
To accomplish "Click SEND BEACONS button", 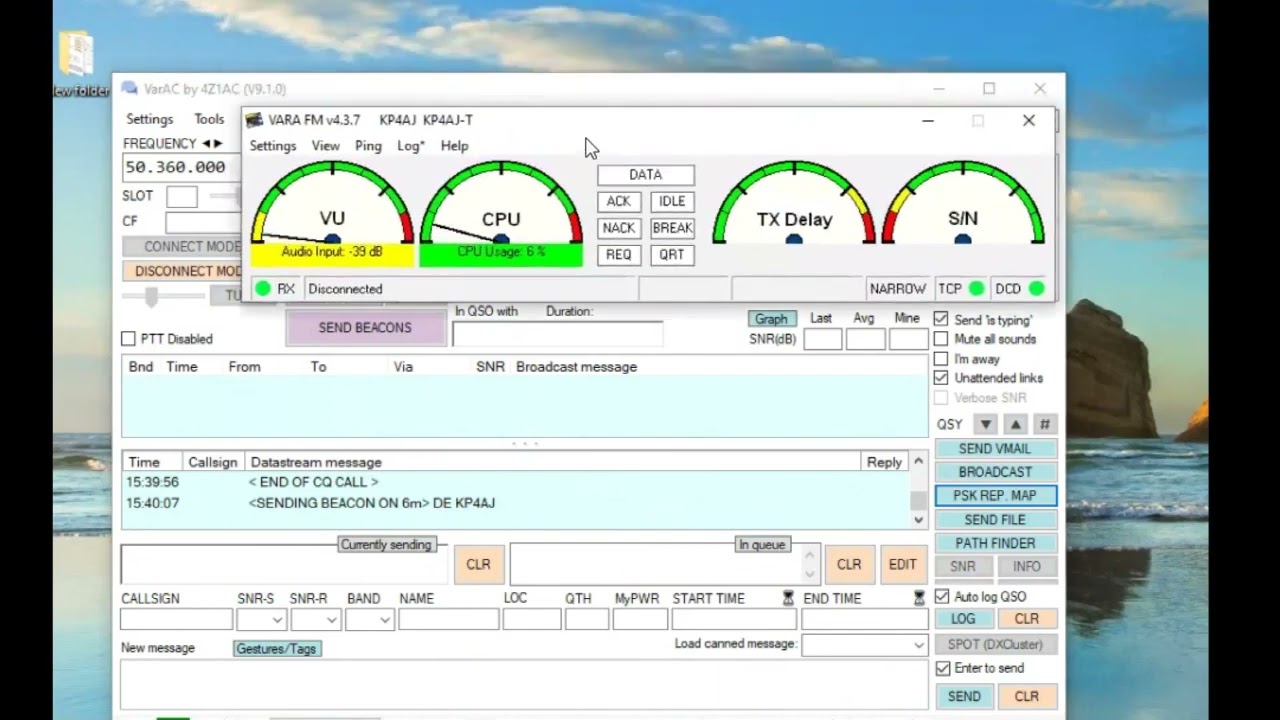I will click(365, 328).
